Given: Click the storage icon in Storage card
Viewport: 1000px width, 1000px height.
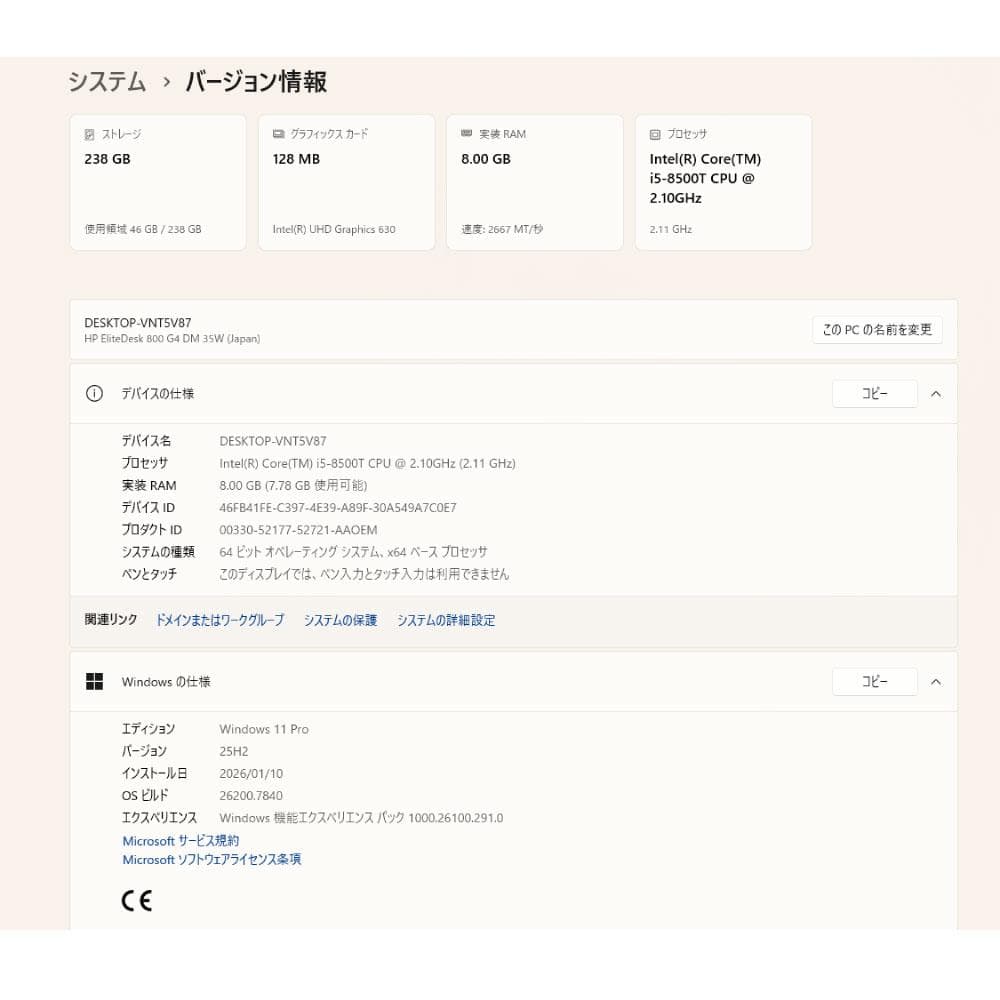Looking at the screenshot, I should point(89,135).
